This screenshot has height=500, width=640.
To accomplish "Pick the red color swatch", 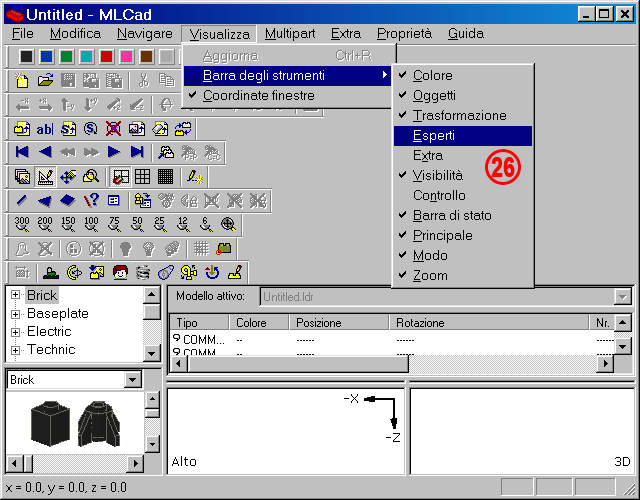I will [x=107, y=56].
